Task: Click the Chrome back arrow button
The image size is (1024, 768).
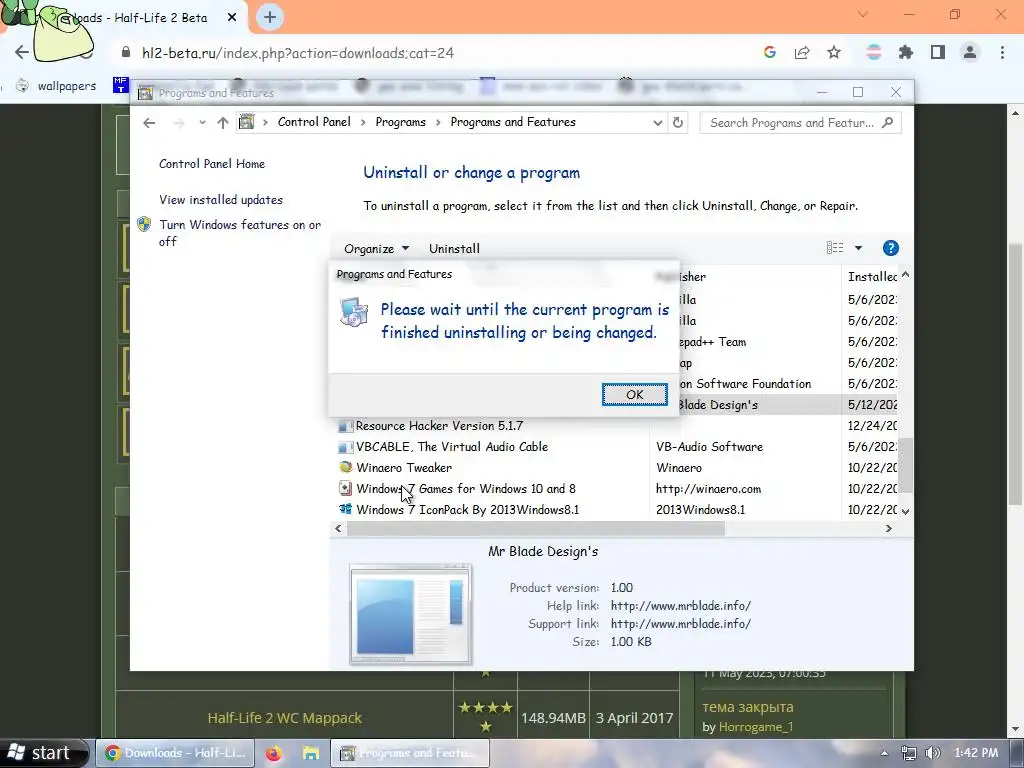Action: coord(22,52)
